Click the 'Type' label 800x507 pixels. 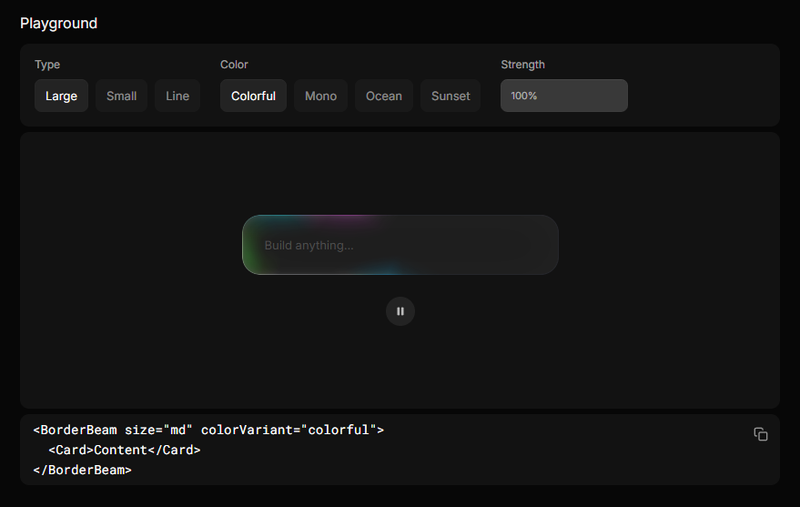[x=47, y=65]
